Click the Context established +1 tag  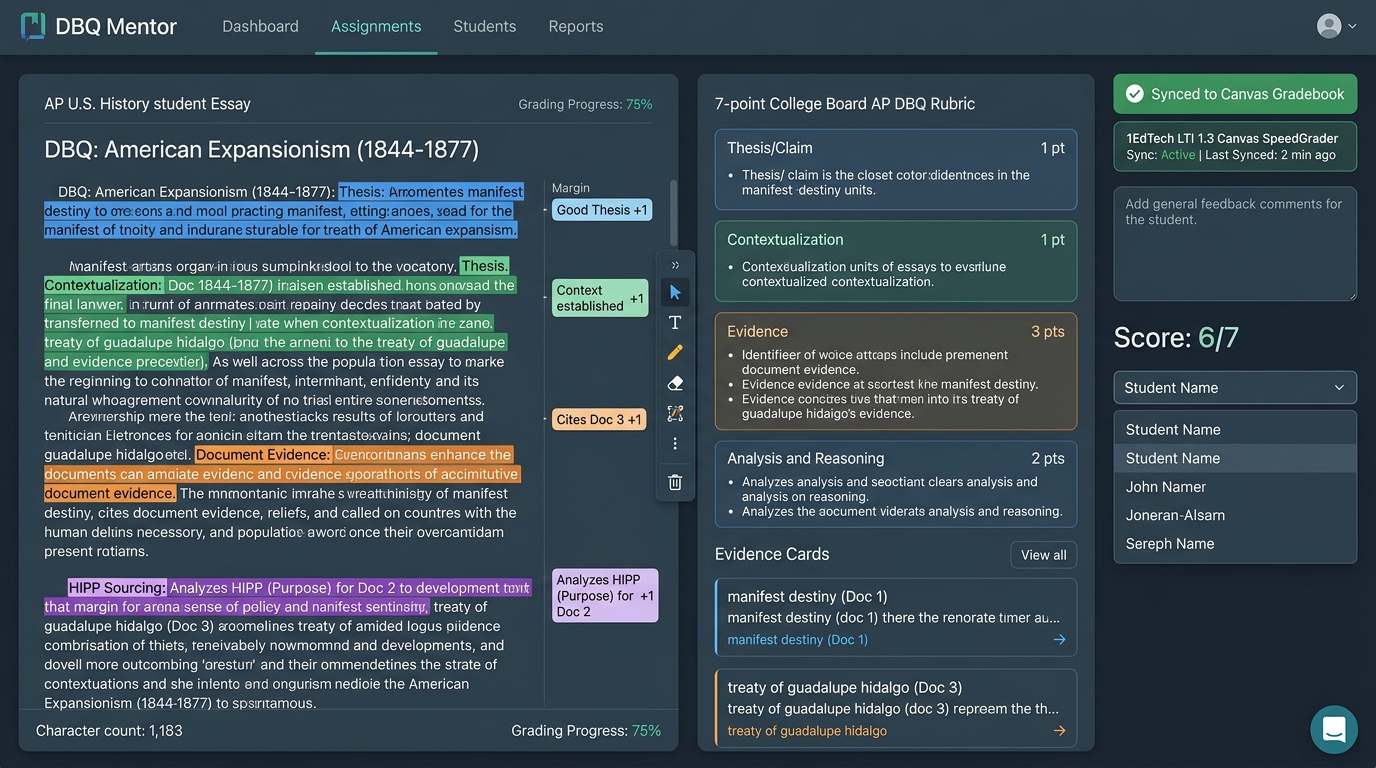[600, 298]
